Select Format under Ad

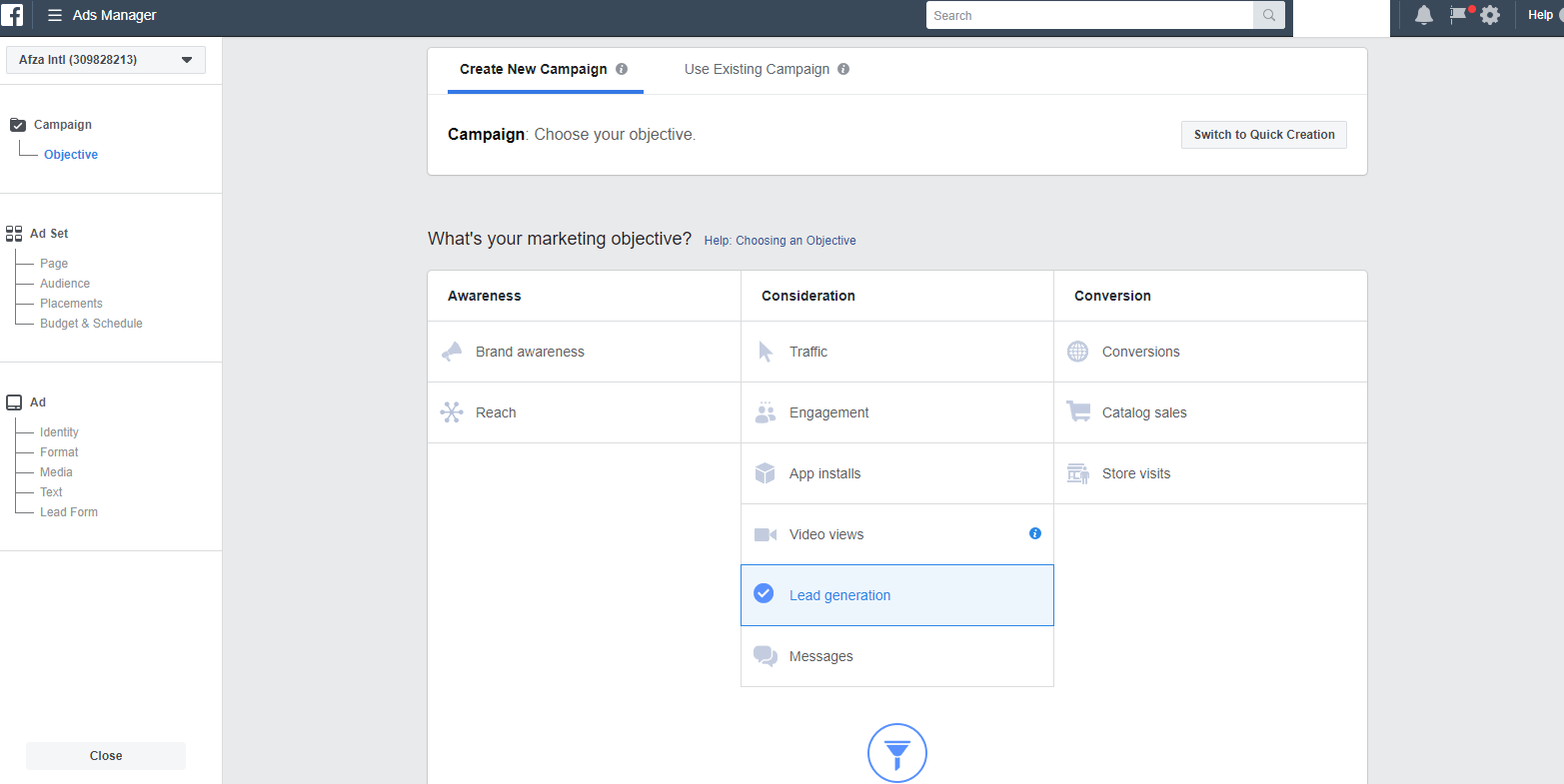[x=59, y=452]
